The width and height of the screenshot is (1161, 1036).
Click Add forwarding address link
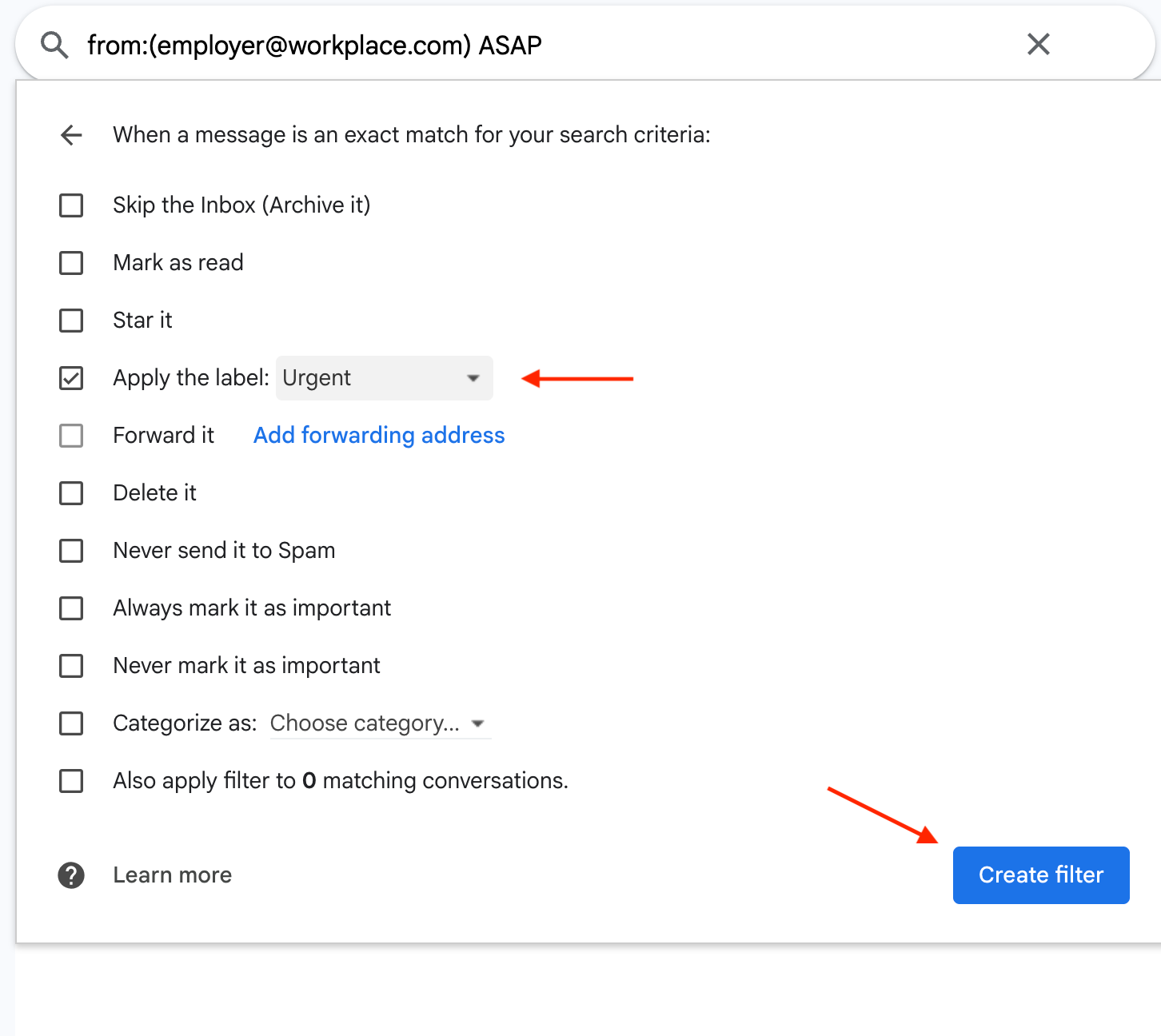[379, 436]
